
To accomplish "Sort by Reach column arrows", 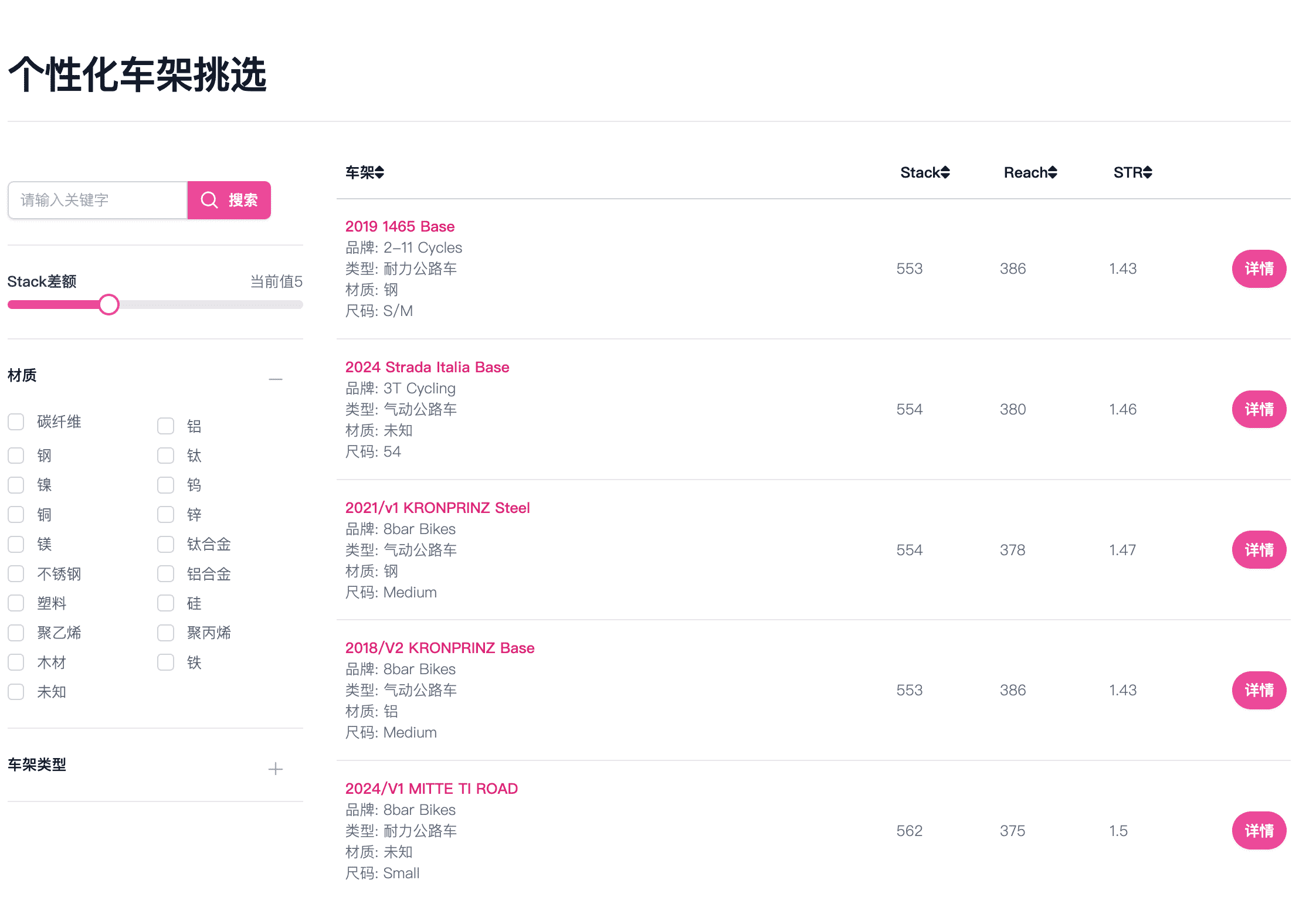I will (1053, 172).
